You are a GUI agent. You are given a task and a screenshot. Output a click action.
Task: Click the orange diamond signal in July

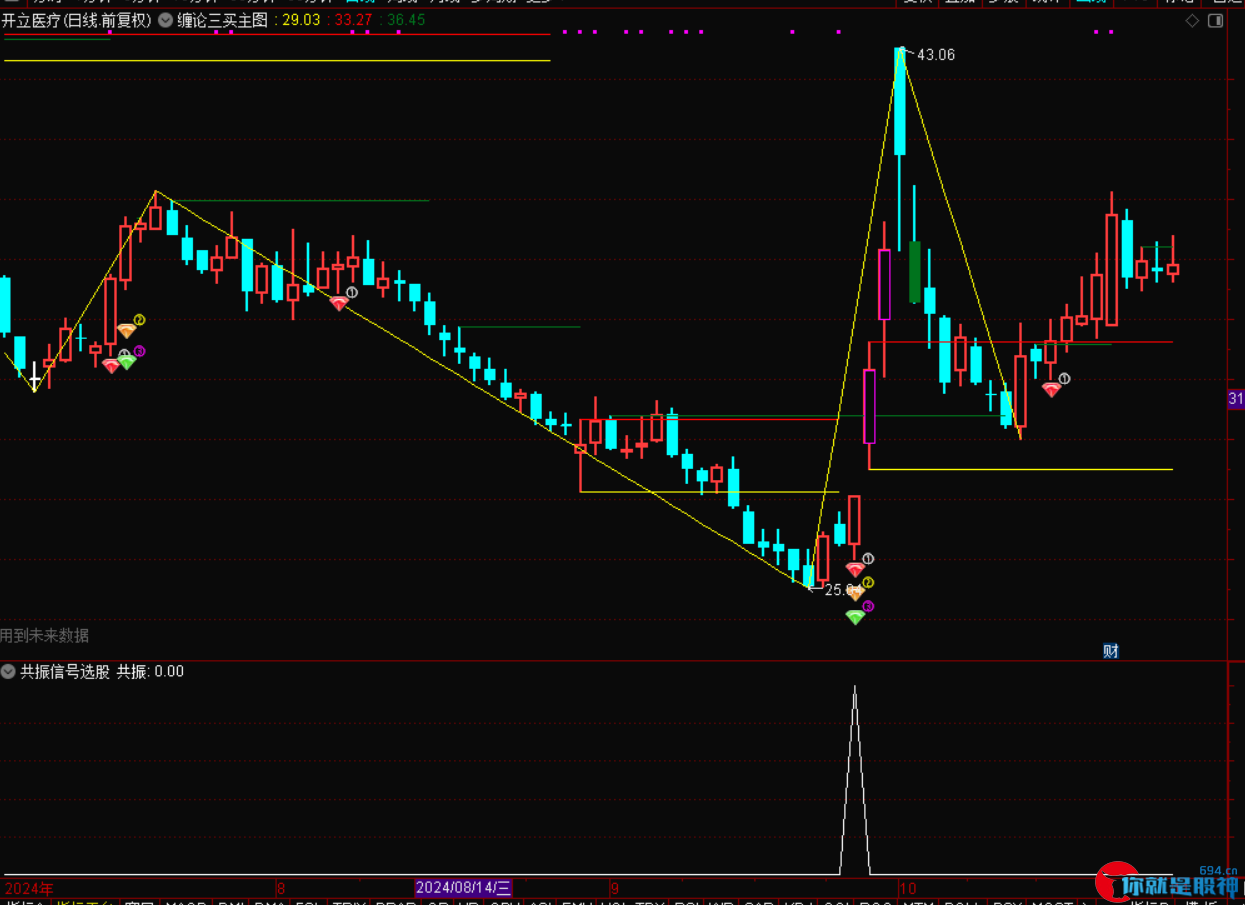(x=126, y=331)
